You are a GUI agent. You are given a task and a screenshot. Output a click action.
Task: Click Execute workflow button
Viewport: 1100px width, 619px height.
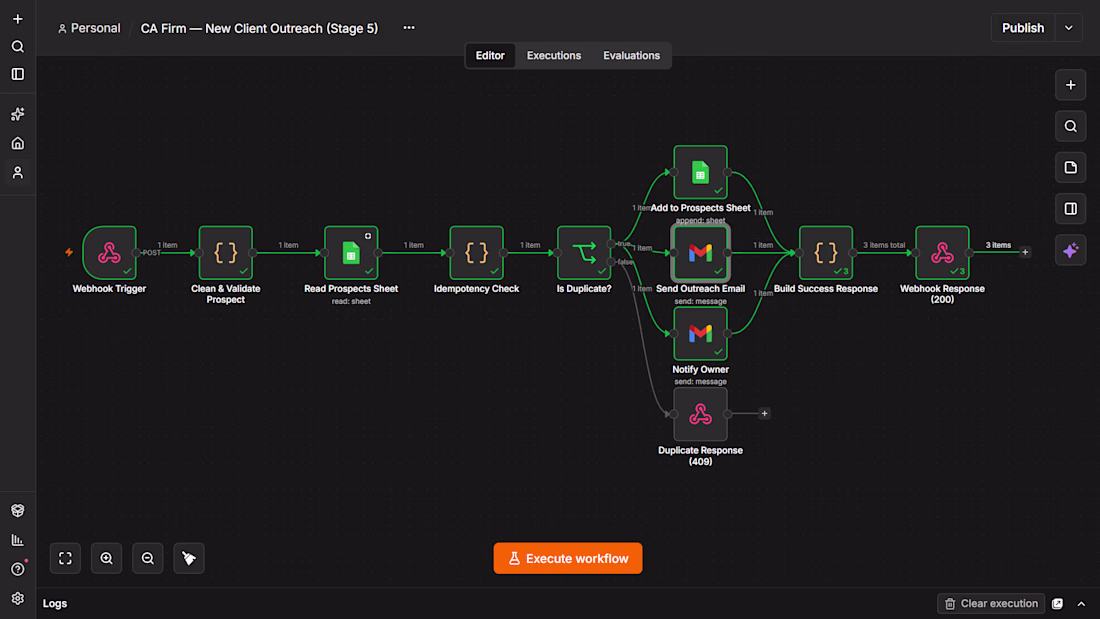pos(568,559)
